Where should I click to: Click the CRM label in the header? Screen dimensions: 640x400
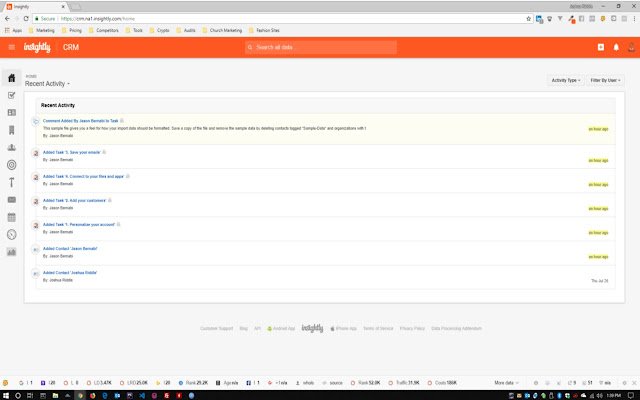(x=71, y=47)
